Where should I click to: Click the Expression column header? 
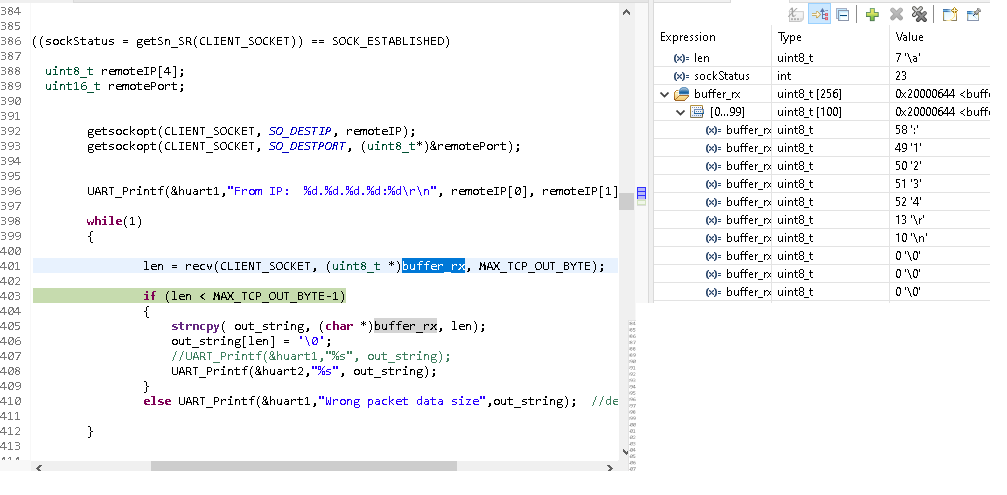coord(687,37)
